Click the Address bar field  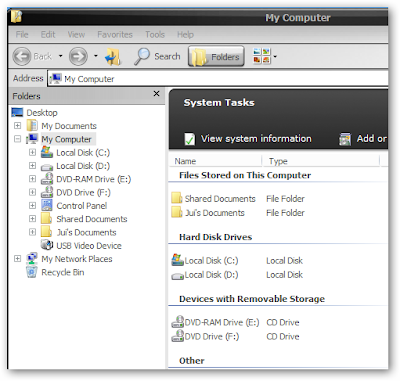(x=218, y=79)
